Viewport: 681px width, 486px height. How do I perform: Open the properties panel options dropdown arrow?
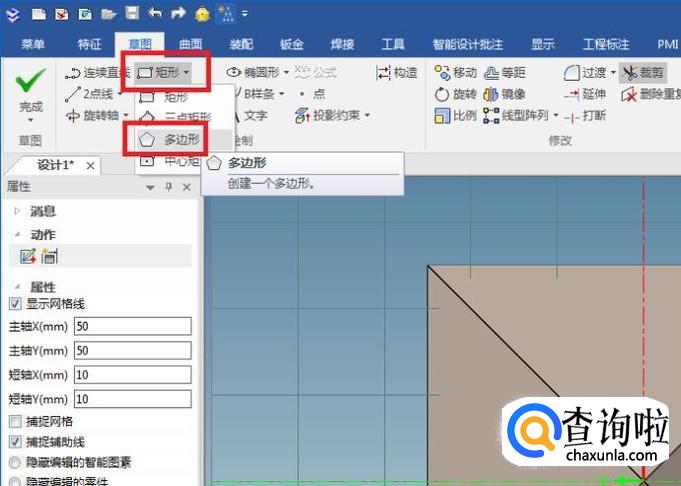pos(150,188)
